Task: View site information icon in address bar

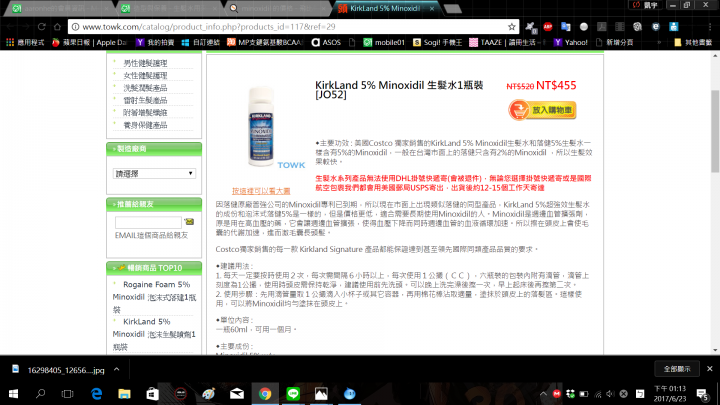Action: coord(75,27)
